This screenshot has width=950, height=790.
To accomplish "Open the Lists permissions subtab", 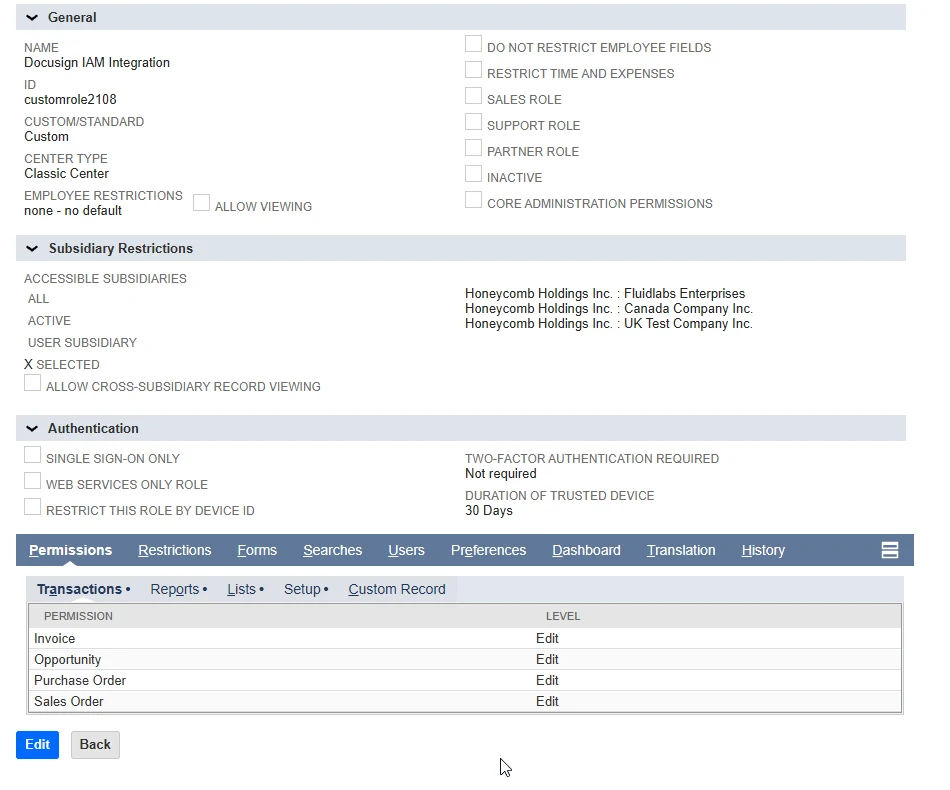I will [241, 589].
